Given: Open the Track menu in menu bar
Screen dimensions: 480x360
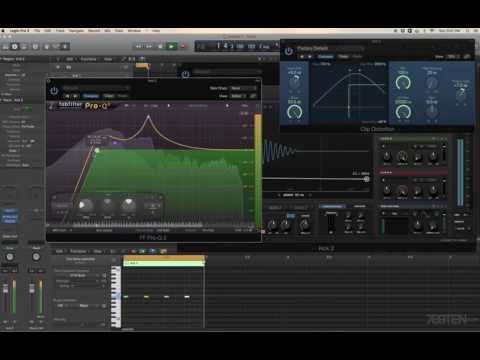Looking at the screenshot, I should pyautogui.click(x=60, y=31).
